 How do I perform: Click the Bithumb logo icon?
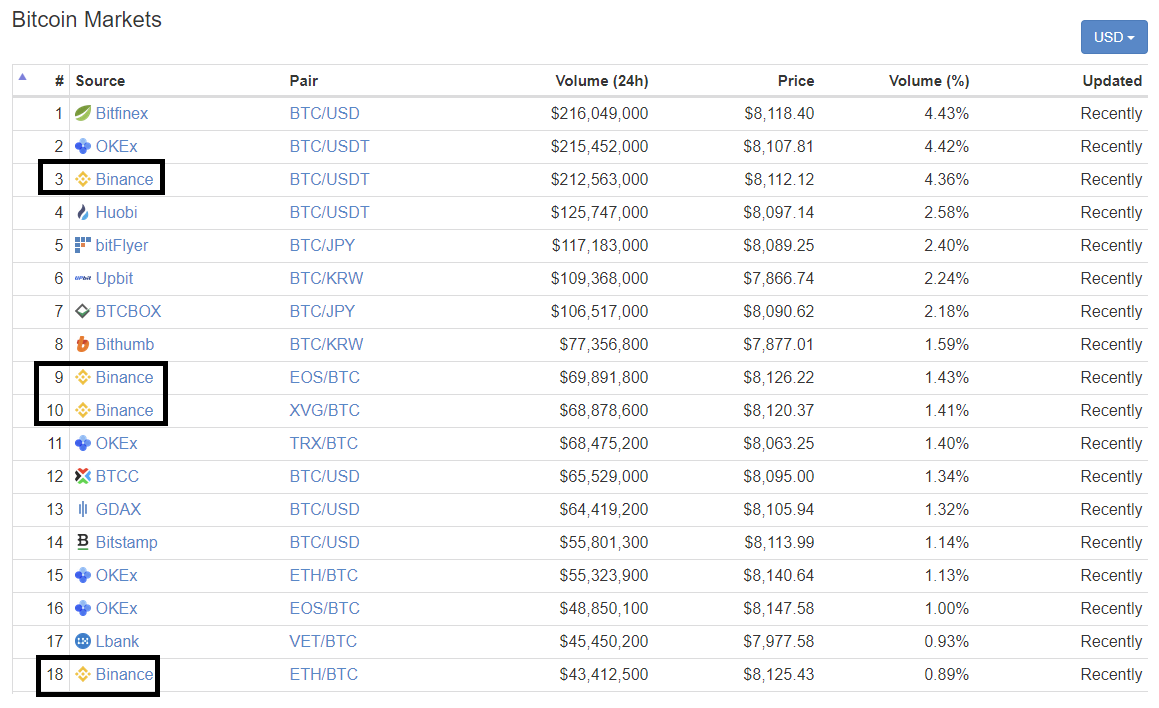(x=83, y=344)
